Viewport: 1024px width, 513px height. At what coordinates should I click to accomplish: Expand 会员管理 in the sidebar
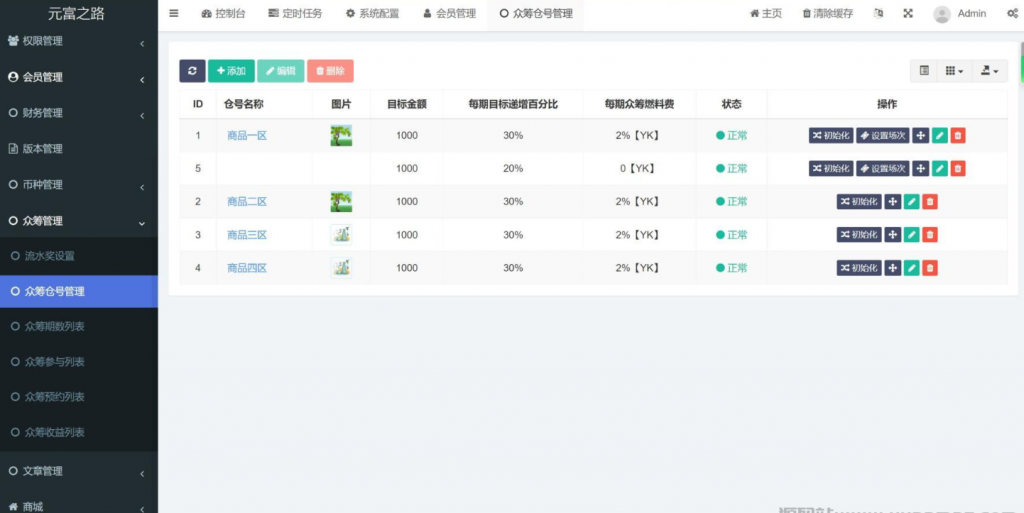[78, 77]
